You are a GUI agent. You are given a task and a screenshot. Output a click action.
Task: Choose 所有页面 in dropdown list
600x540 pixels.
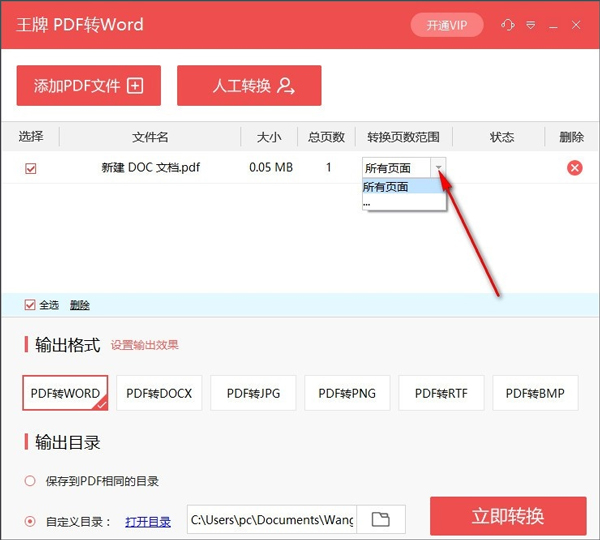click(404, 187)
